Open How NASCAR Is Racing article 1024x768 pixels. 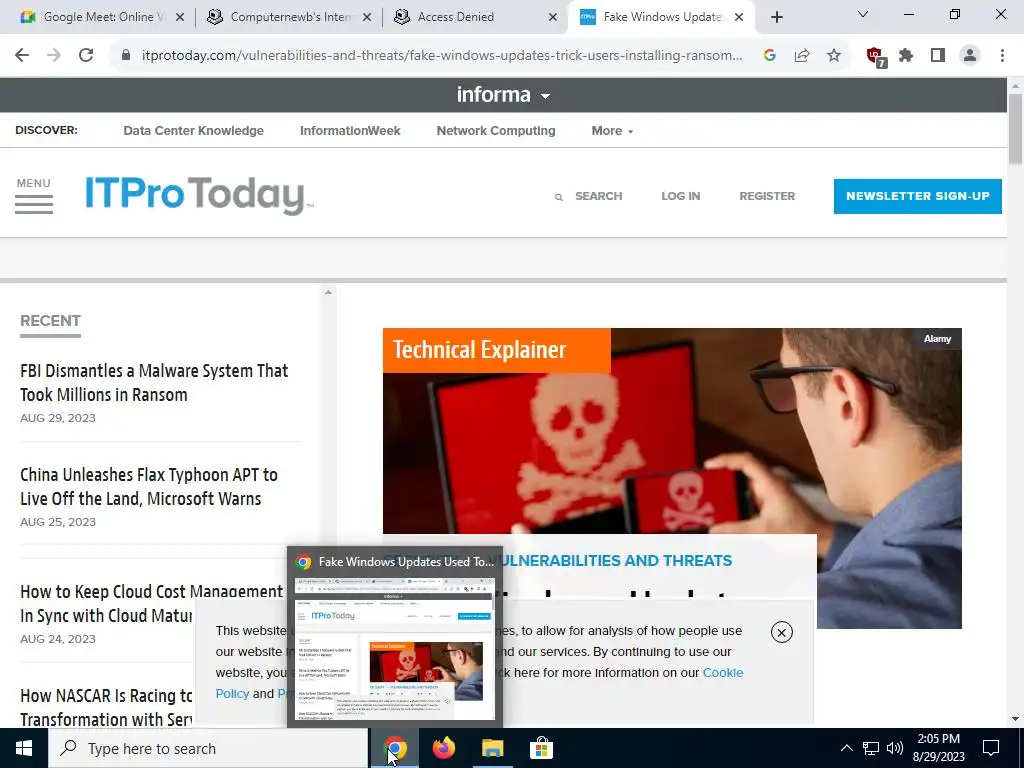(x=106, y=707)
